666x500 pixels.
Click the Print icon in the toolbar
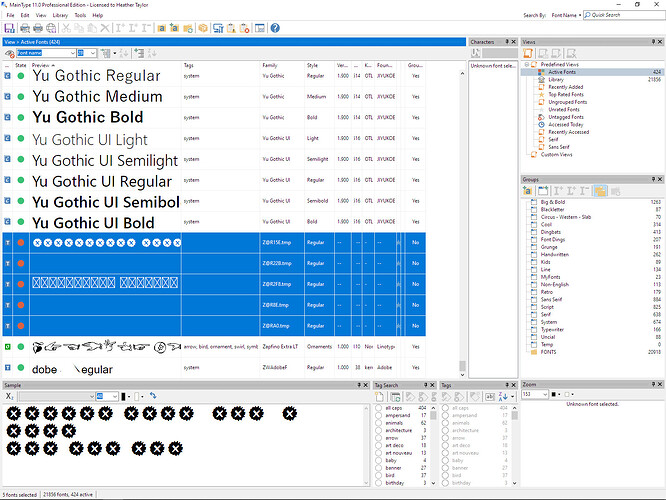pos(37,28)
